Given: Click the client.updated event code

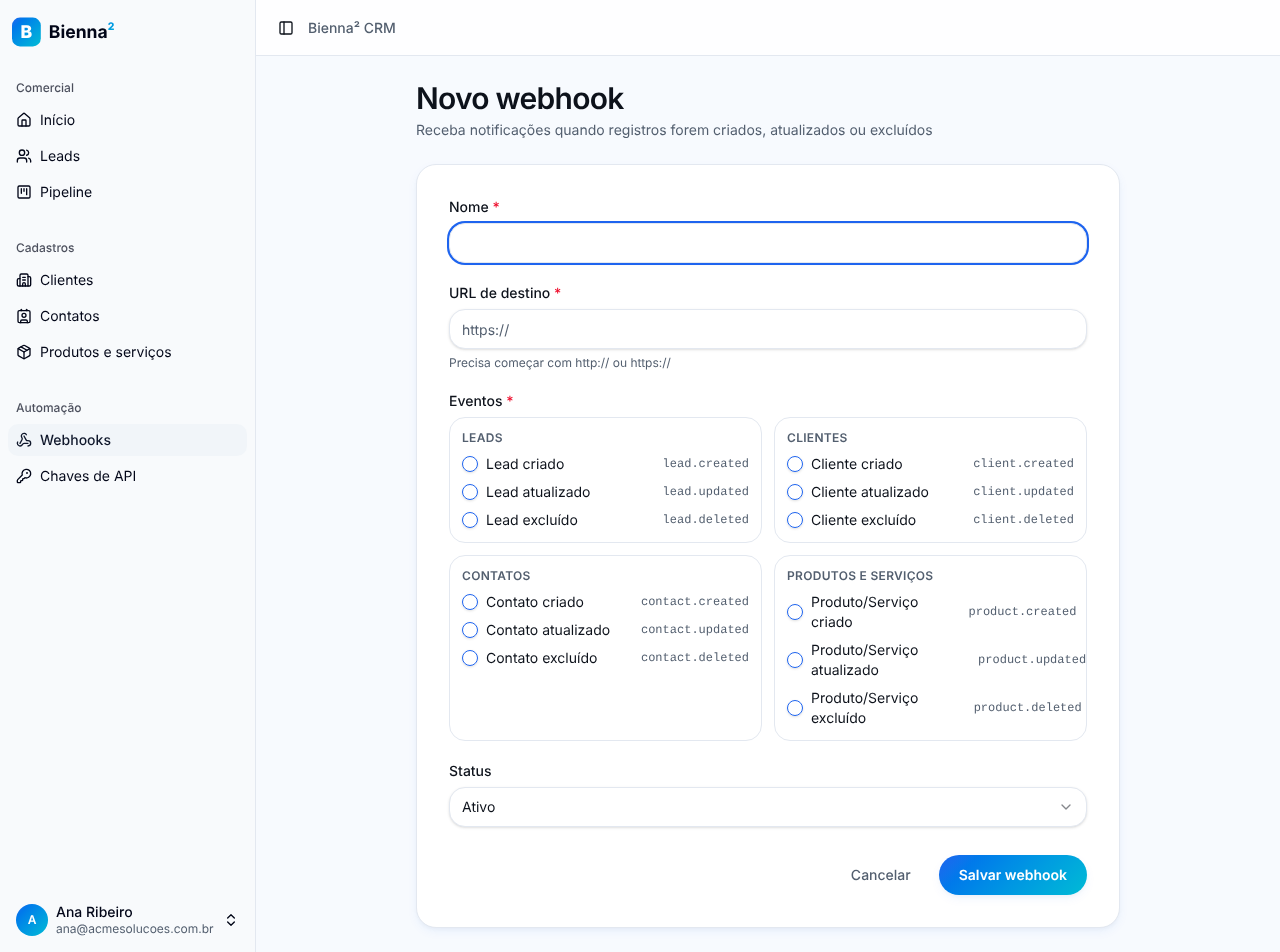Looking at the screenshot, I should click(x=1024, y=492).
